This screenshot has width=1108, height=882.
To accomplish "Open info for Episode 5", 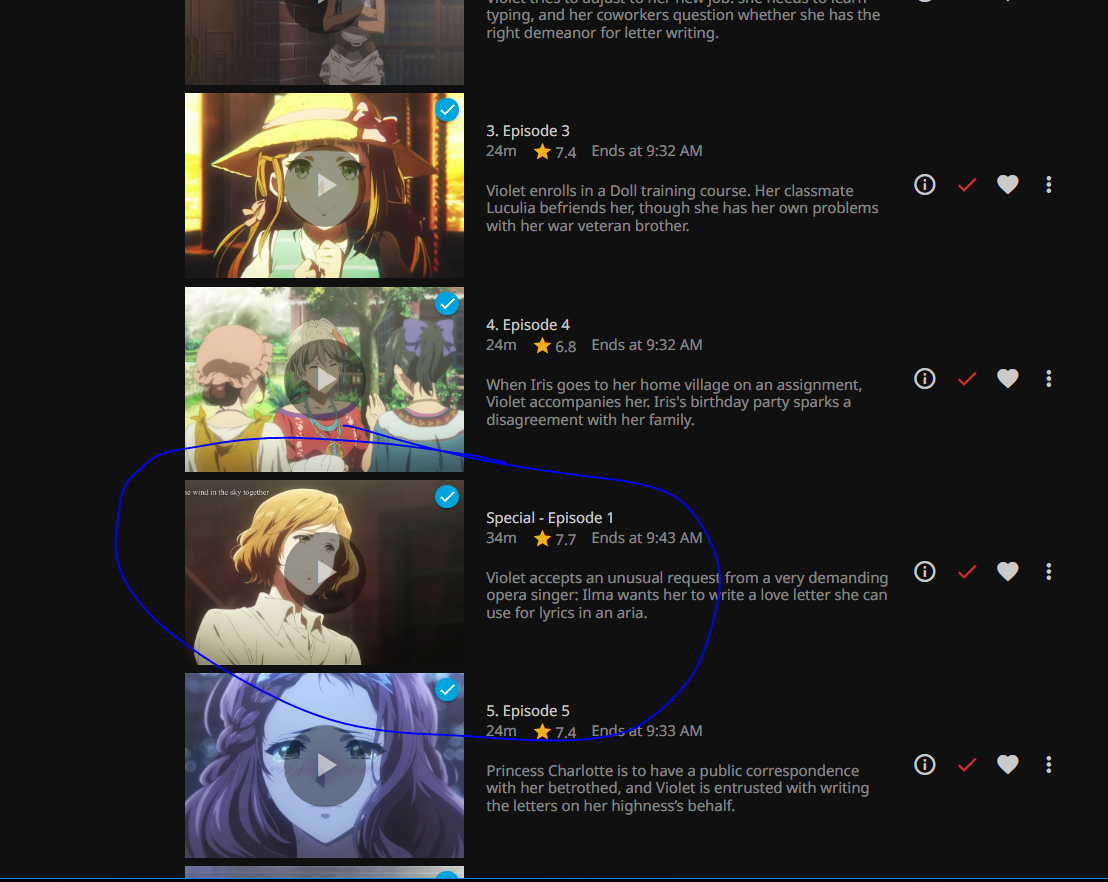I will pyautogui.click(x=924, y=765).
